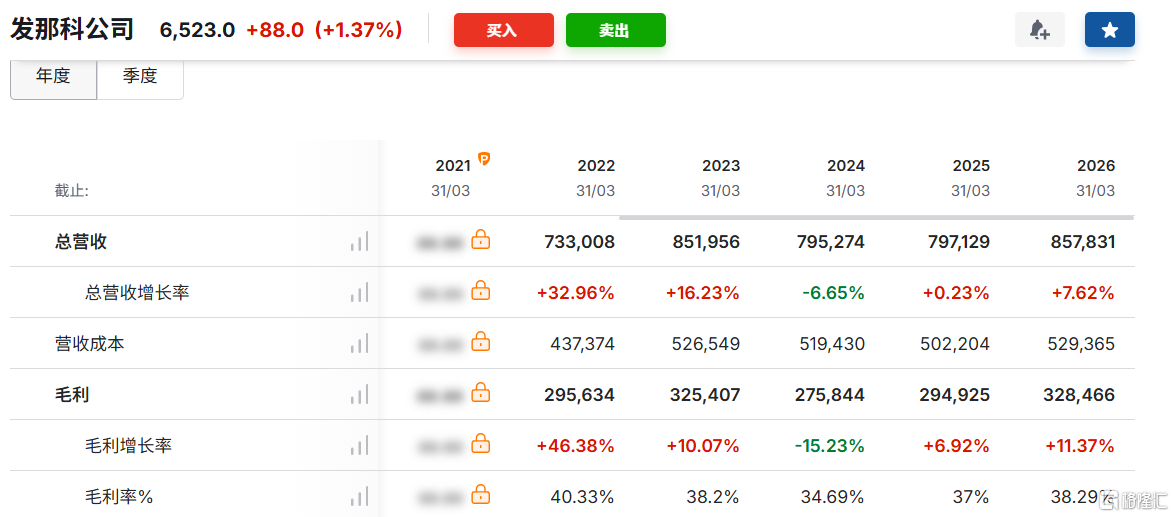The image size is (1174, 517).
Task: Open chart icon for 毛利 row
Action: pos(359,394)
